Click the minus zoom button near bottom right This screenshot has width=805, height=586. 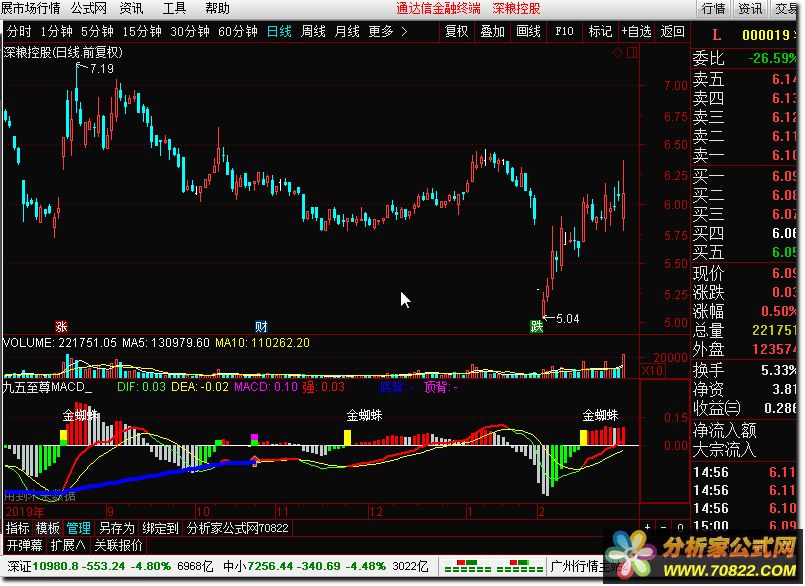[x=664, y=527]
